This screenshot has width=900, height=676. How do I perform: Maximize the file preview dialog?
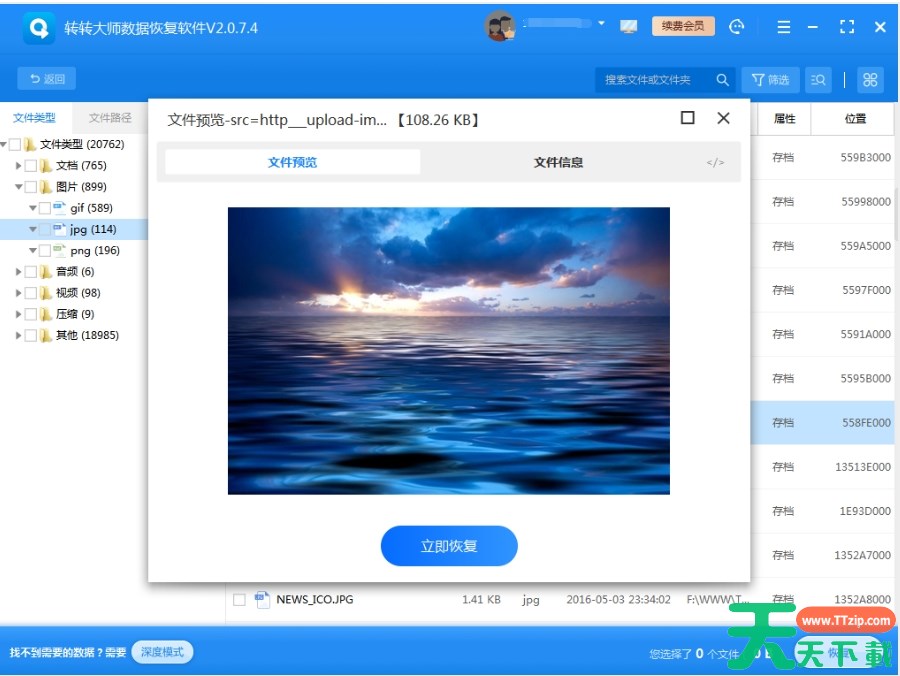coord(687,118)
